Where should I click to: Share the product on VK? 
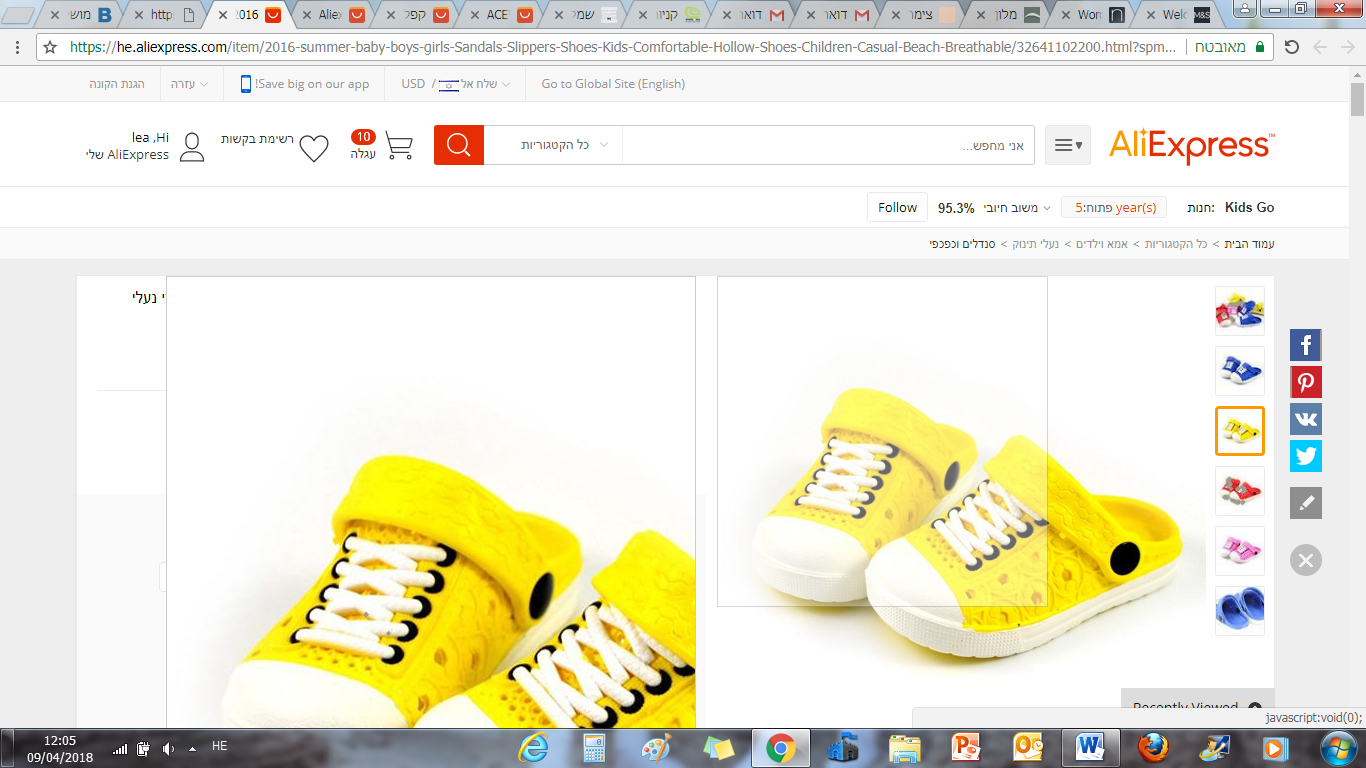tap(1306, 419)
